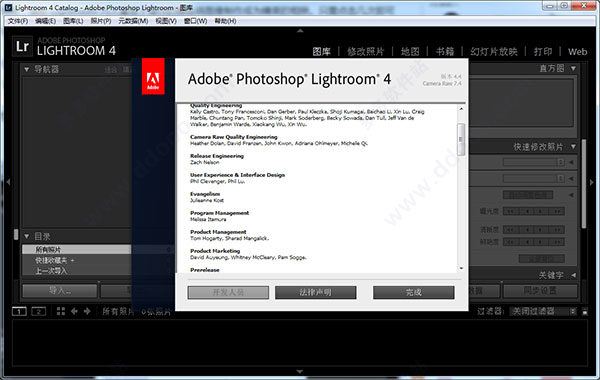600x380 pixels.
Task: Click the credits scrollbar down arrow
Action: tap(461, 269)
